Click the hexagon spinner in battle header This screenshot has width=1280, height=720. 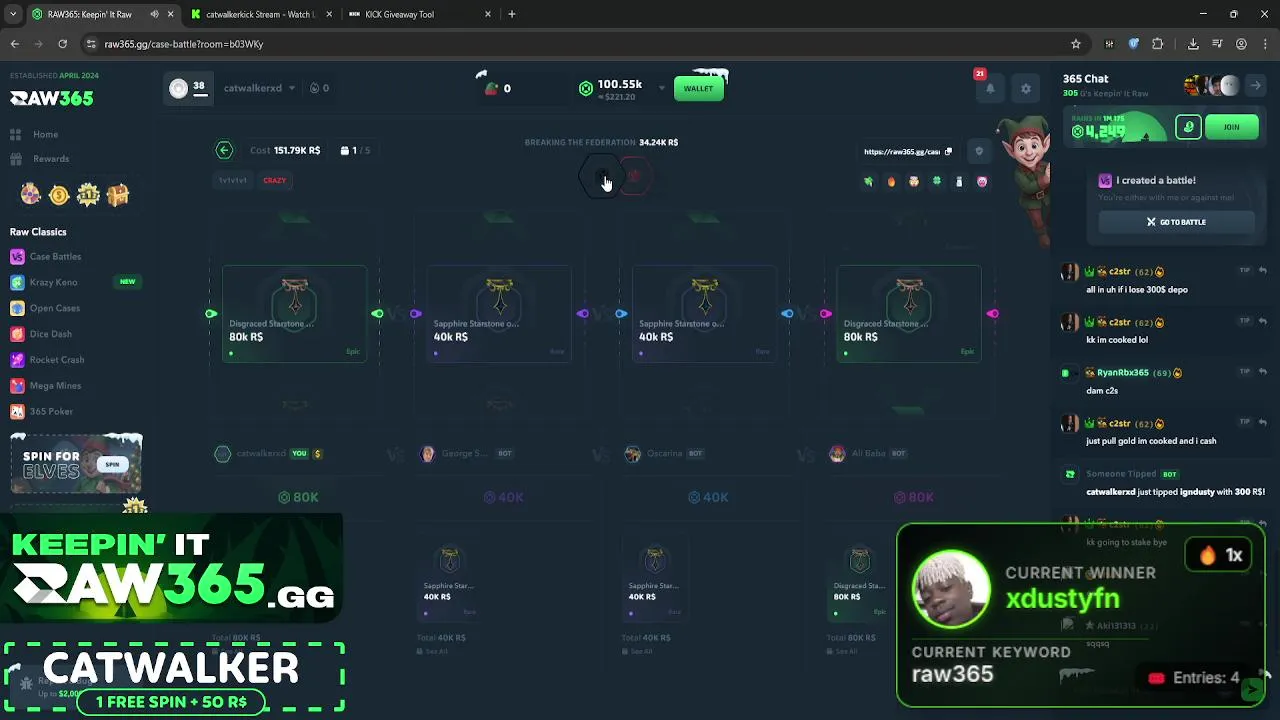coord(600,178)
